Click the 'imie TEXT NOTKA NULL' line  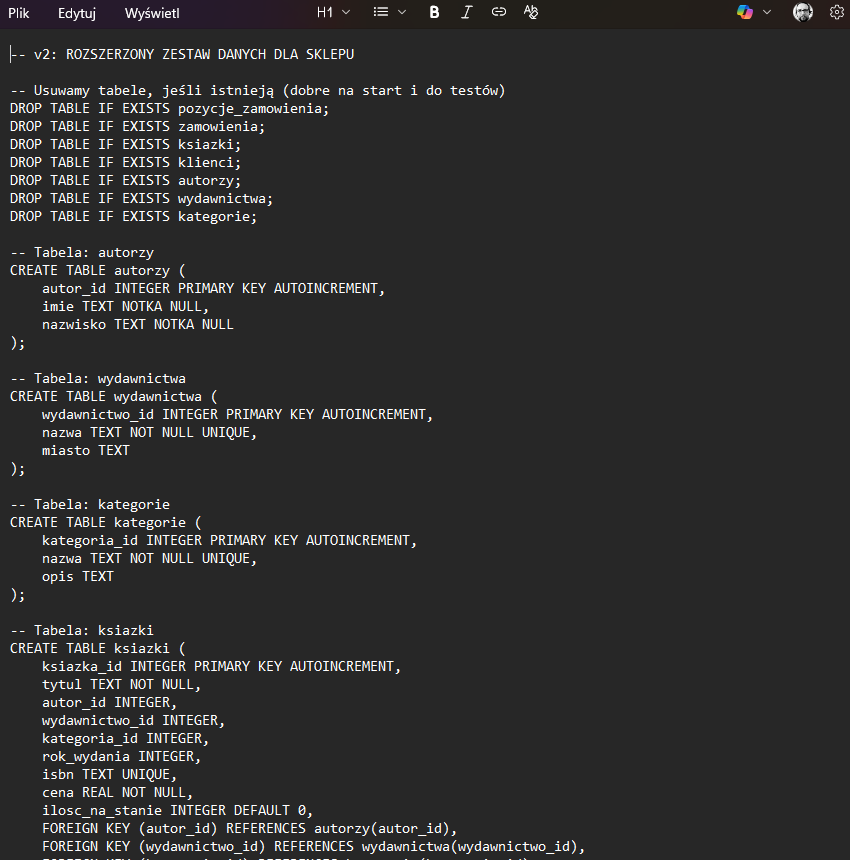pos(122,306)
